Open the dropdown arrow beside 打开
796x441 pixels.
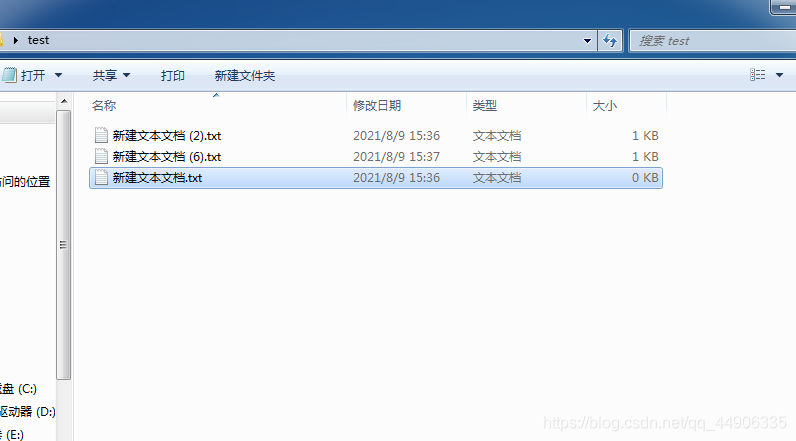(58, 76)
